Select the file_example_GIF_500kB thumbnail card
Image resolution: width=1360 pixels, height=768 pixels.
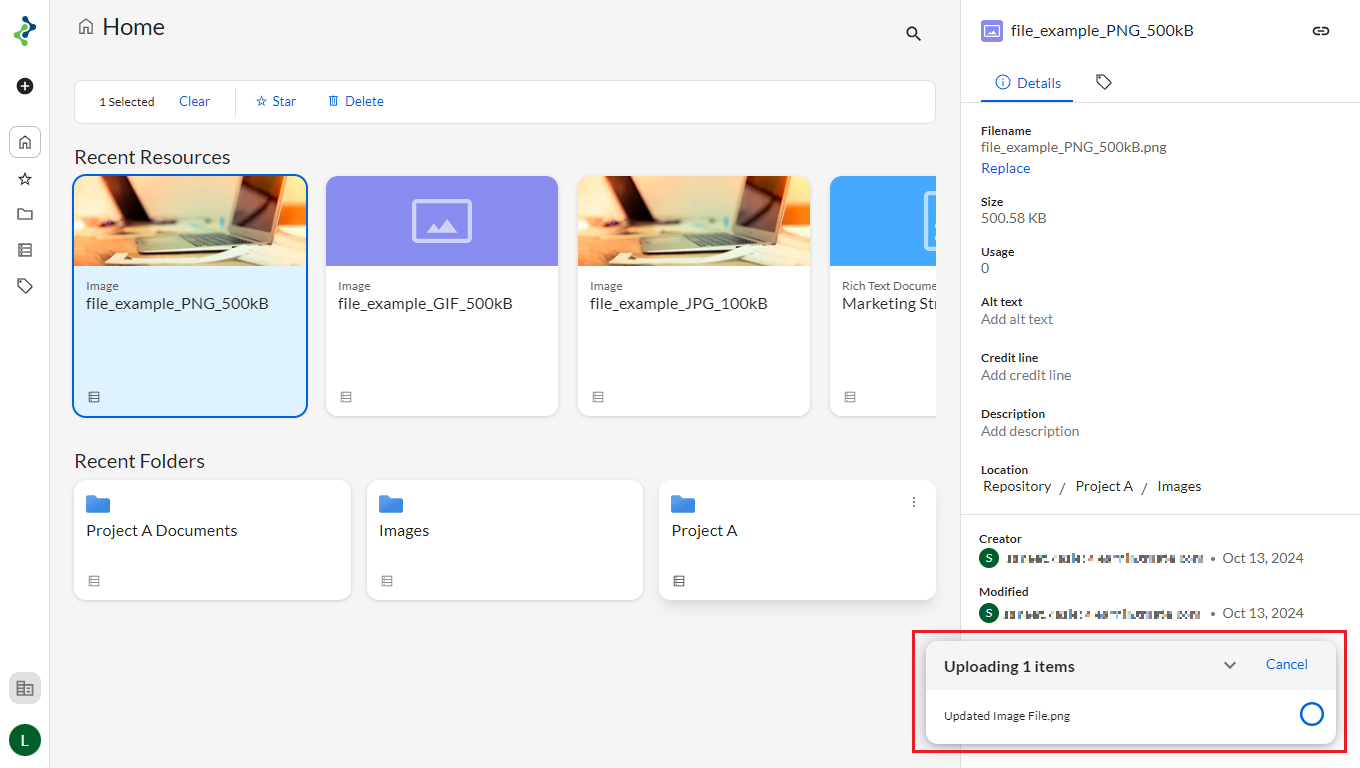point(441,295)
